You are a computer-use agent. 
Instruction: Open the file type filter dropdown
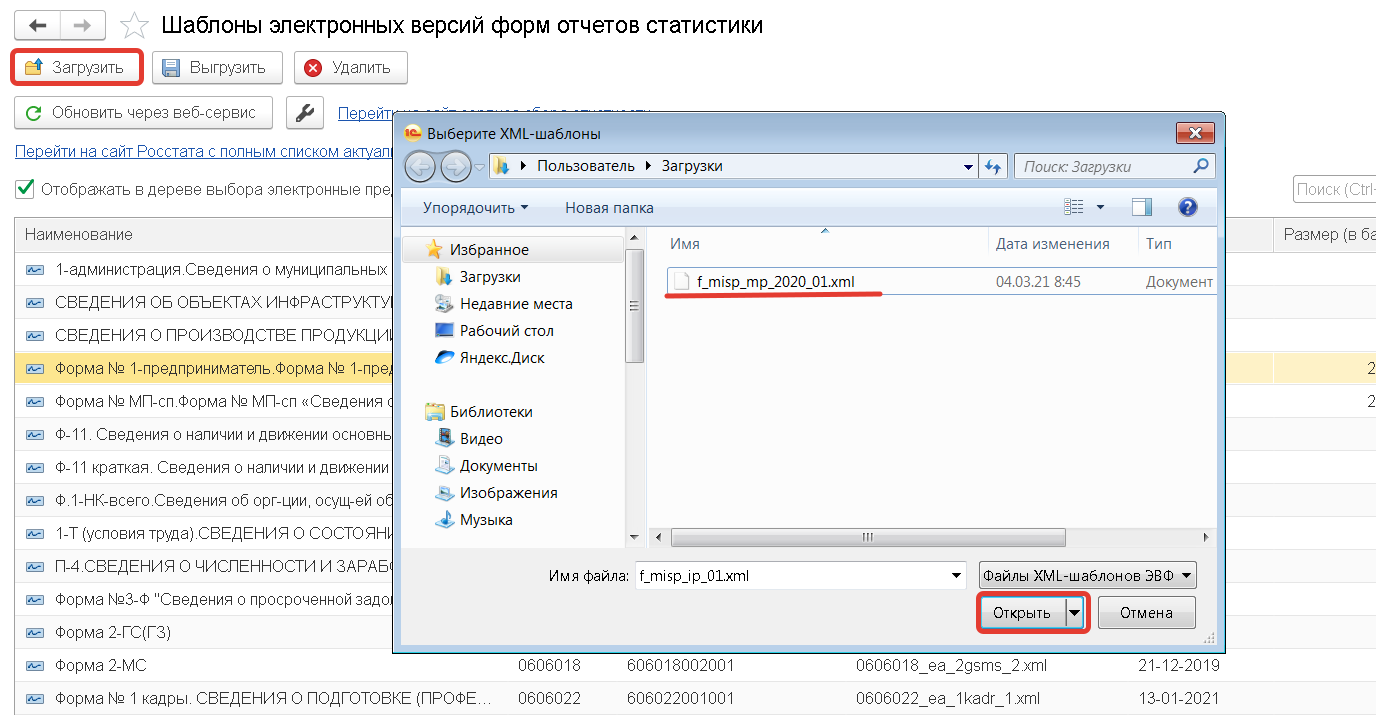(1087, 575)
